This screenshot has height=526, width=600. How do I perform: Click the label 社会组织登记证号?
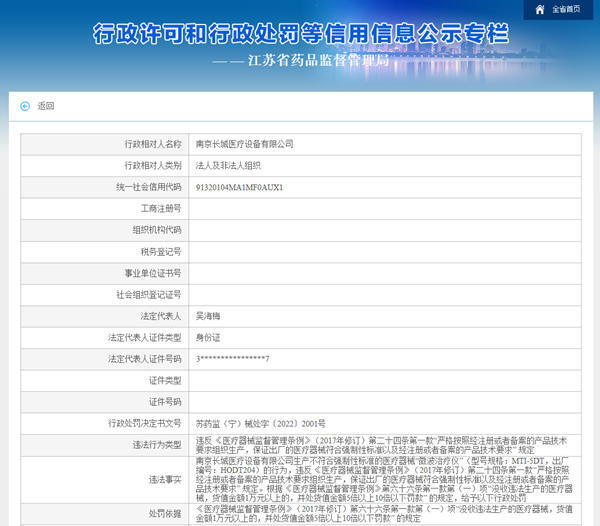[149, 295]
